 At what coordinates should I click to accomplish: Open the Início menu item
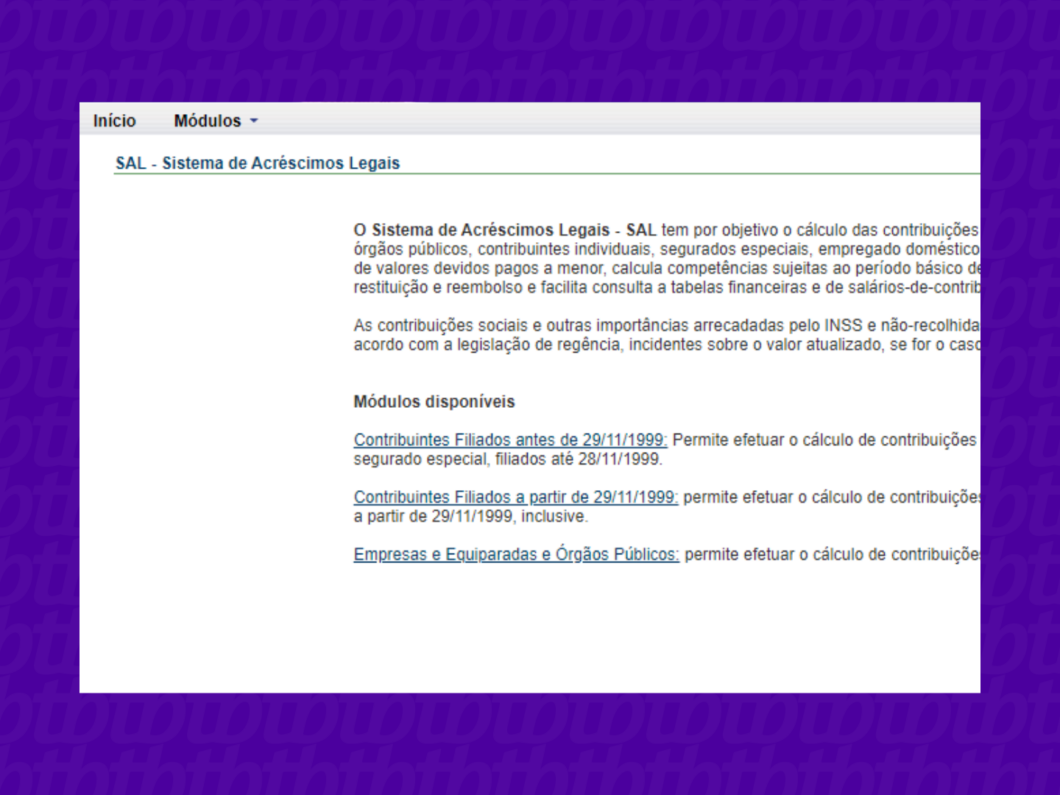tap(114, 121)
